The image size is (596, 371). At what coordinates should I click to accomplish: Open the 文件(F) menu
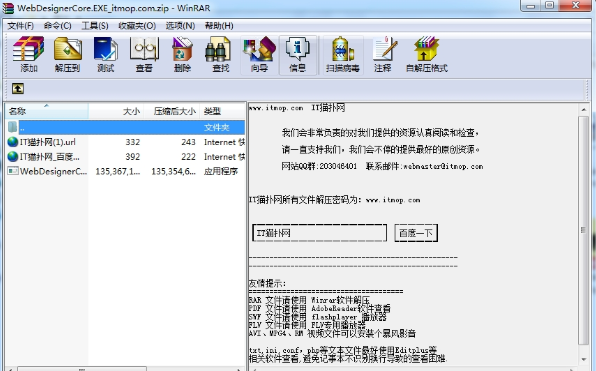pyautogui.click(x=21, y=25)
